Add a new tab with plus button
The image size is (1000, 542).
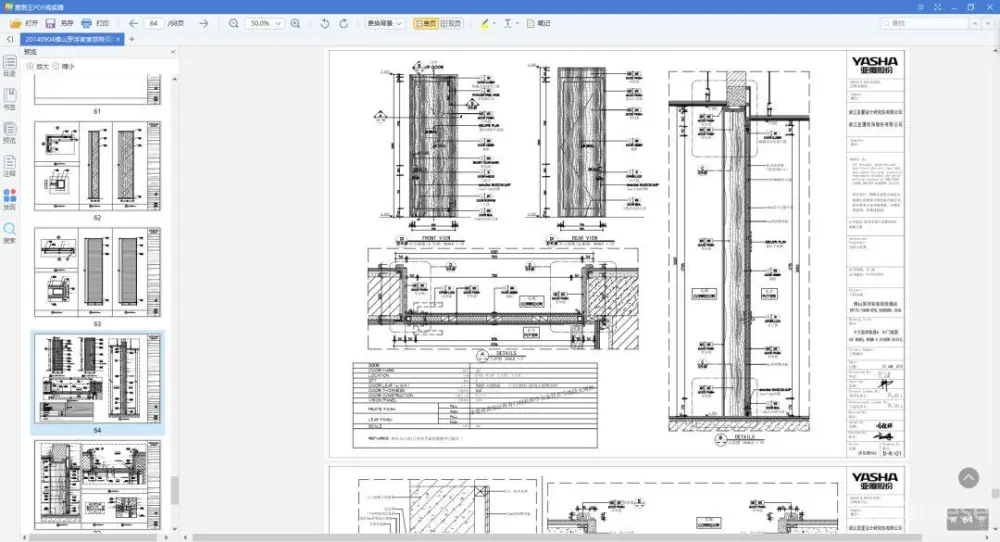coord(132,39)
